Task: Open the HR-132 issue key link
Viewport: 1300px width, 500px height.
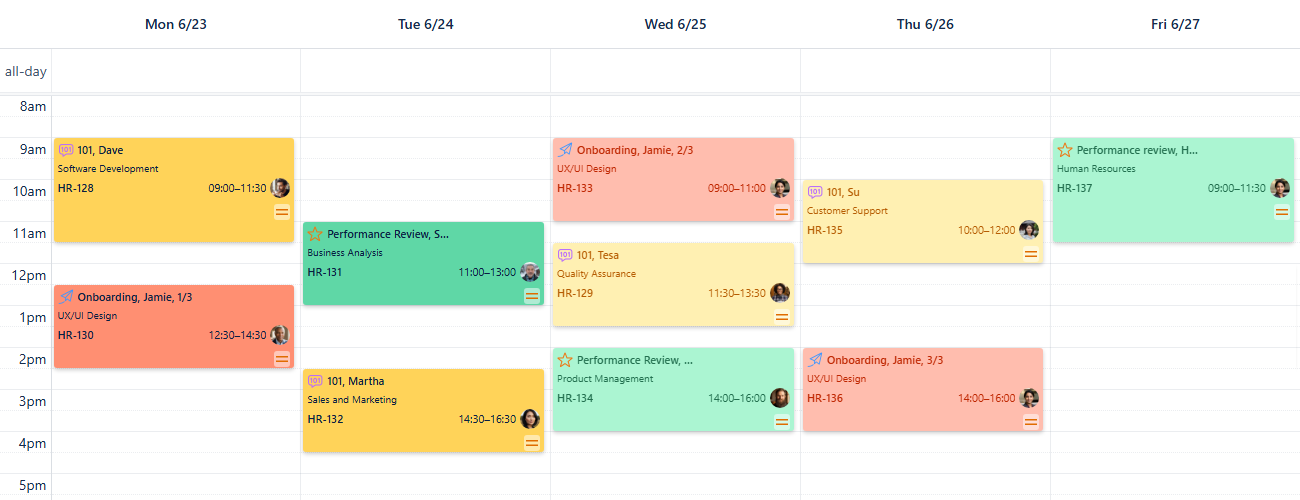Action: pyautogui.click(x=325, y=419)
